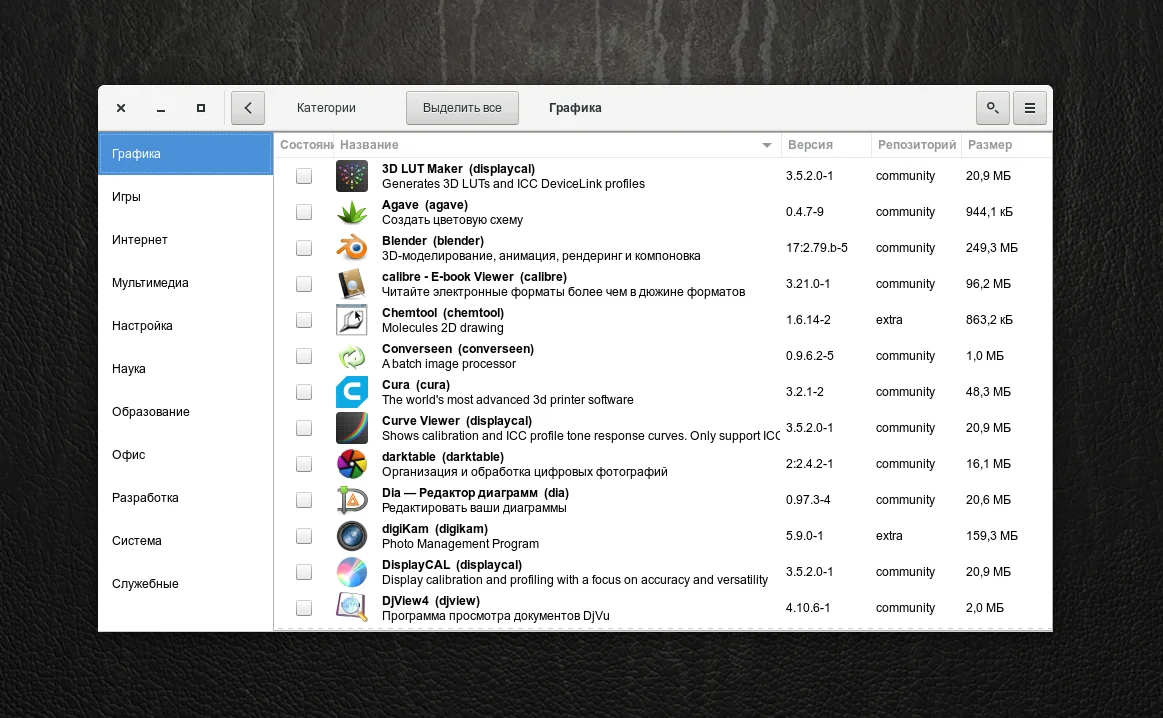Screen dimensions: 1163x718
Task: Click the Converseen version 0.9.6.2-5
Action: (x=810, y=356)
